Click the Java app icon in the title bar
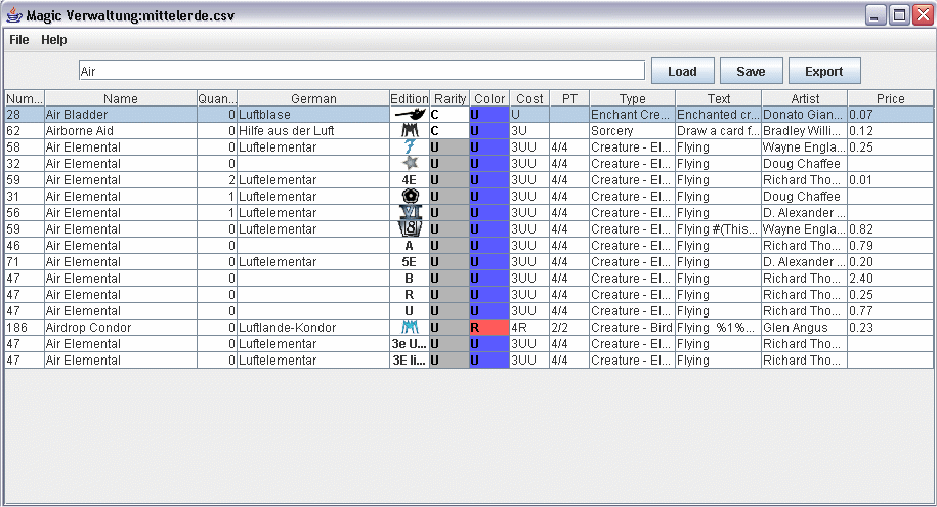 tap(14, 15)
